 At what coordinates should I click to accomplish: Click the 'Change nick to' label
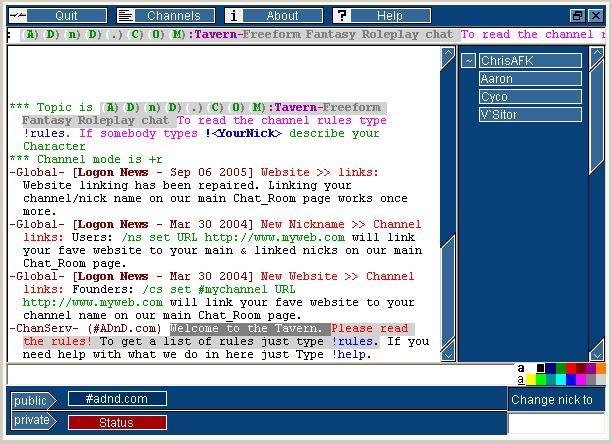552,400
